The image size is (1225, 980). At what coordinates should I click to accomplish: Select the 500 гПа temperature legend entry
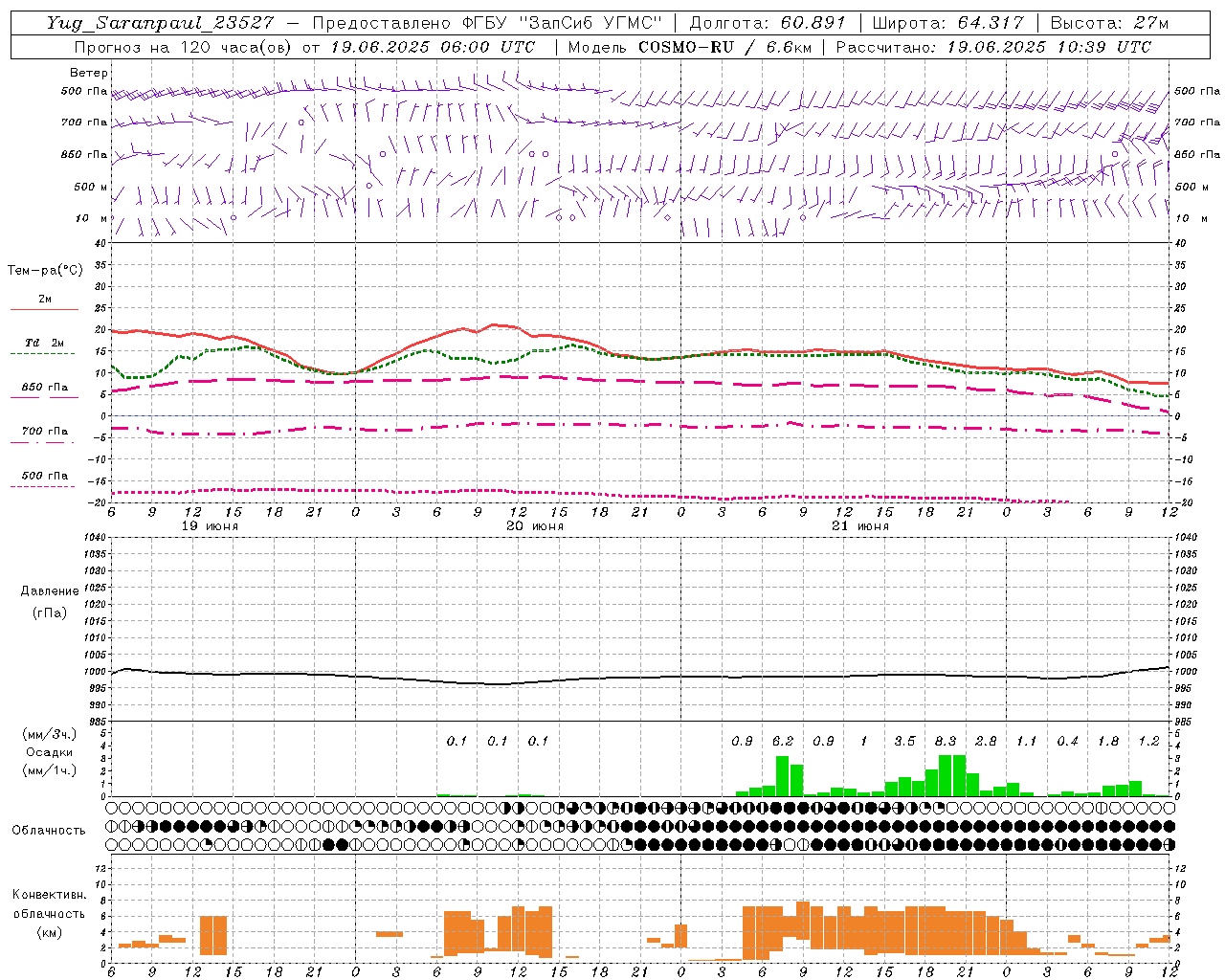45,476
